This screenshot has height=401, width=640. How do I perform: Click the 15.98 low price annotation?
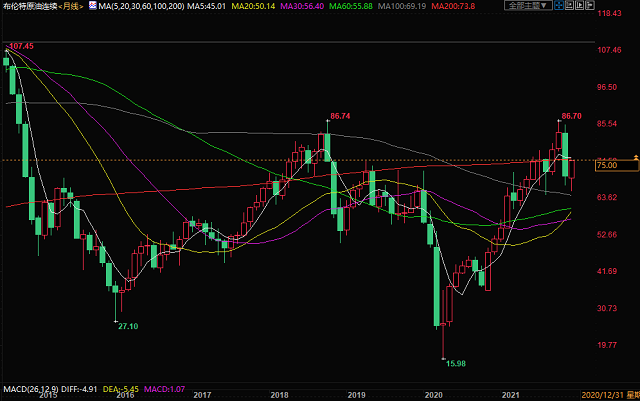click(x=455, y=363)
